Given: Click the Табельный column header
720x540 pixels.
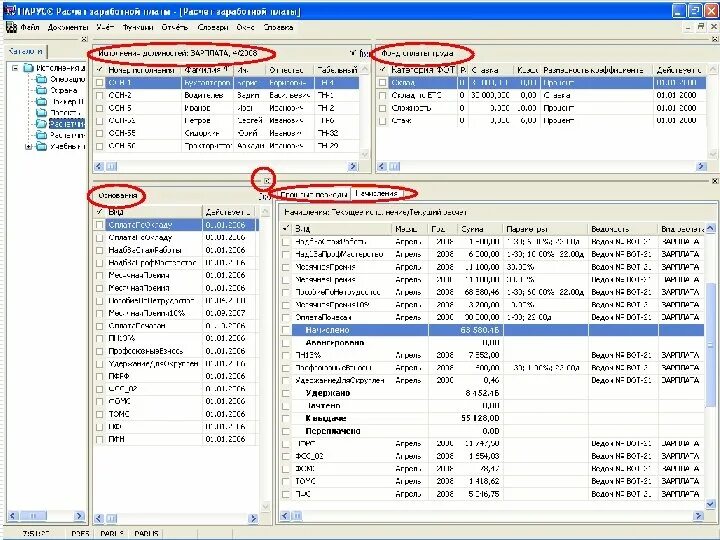Looking at the screenshot, I should [337, 70].
